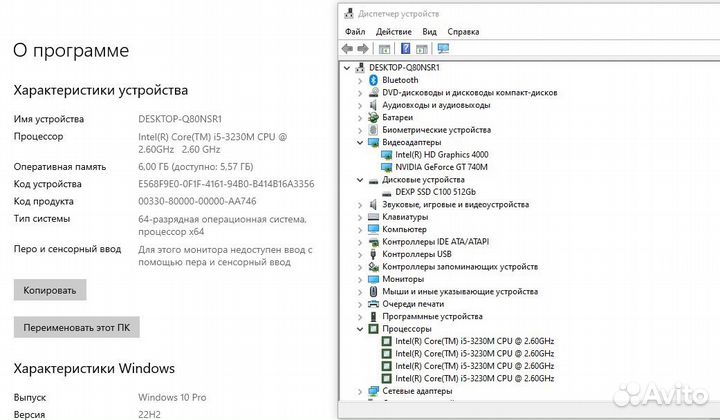
Task: Click device code E568F9E0-0F1F-4161-94B0-B414B16A3356
Action: click(226, 184)
